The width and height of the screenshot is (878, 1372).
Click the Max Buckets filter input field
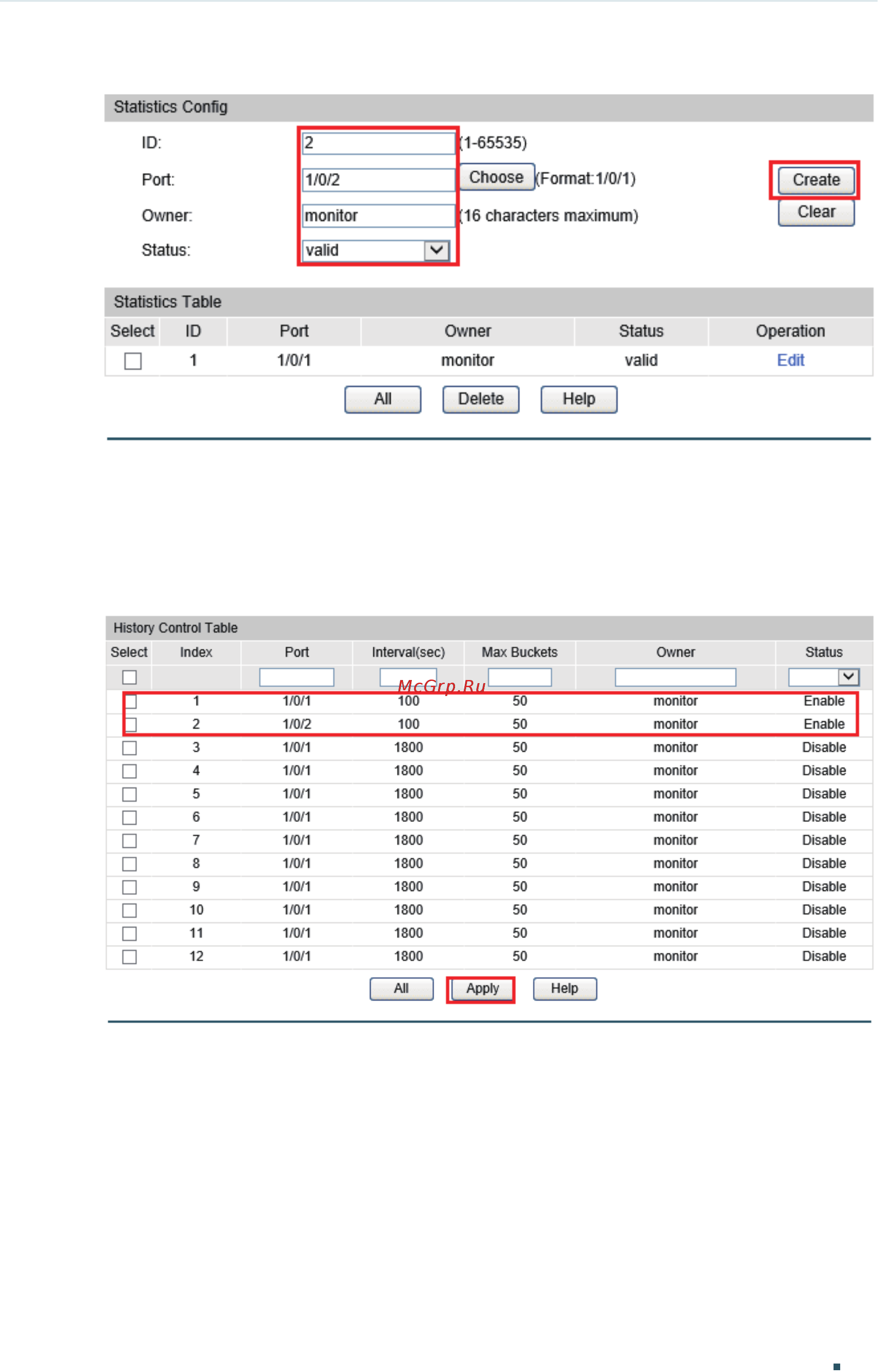tap(520, 677)
